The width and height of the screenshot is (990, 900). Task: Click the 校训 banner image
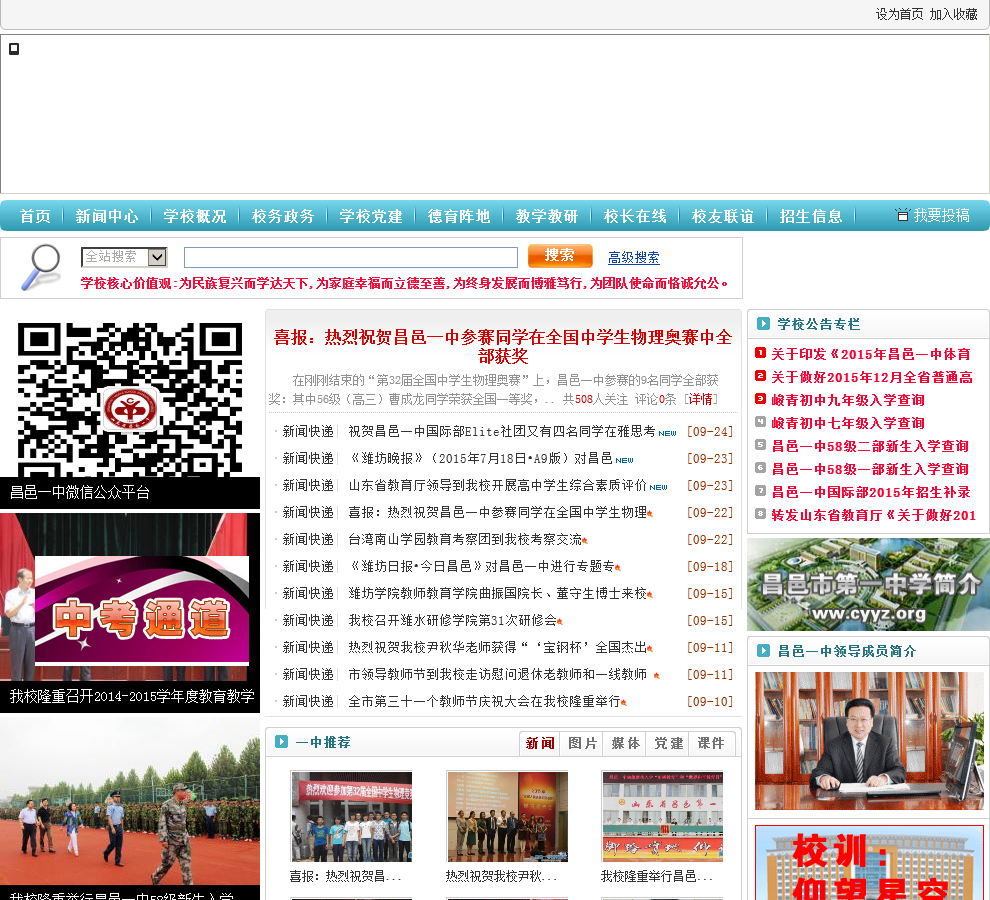[x=869, y=862]
